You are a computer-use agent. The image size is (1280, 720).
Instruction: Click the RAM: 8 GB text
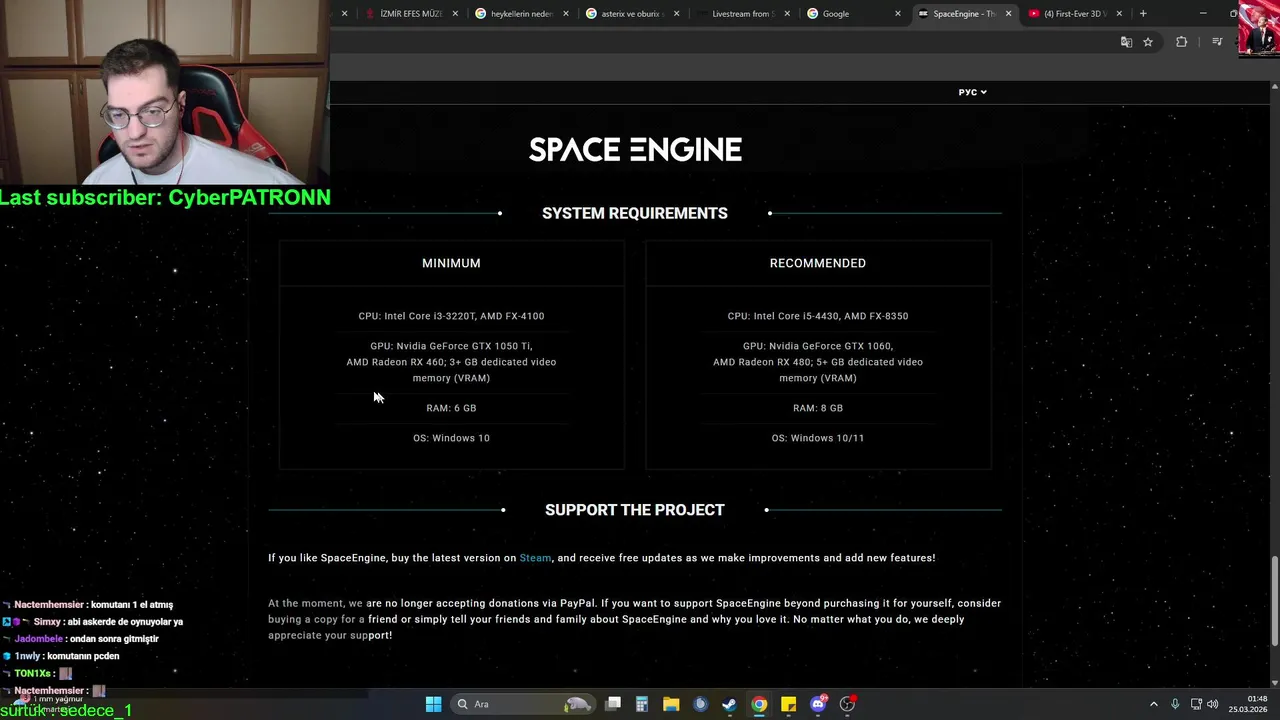[x=818, y=408]
